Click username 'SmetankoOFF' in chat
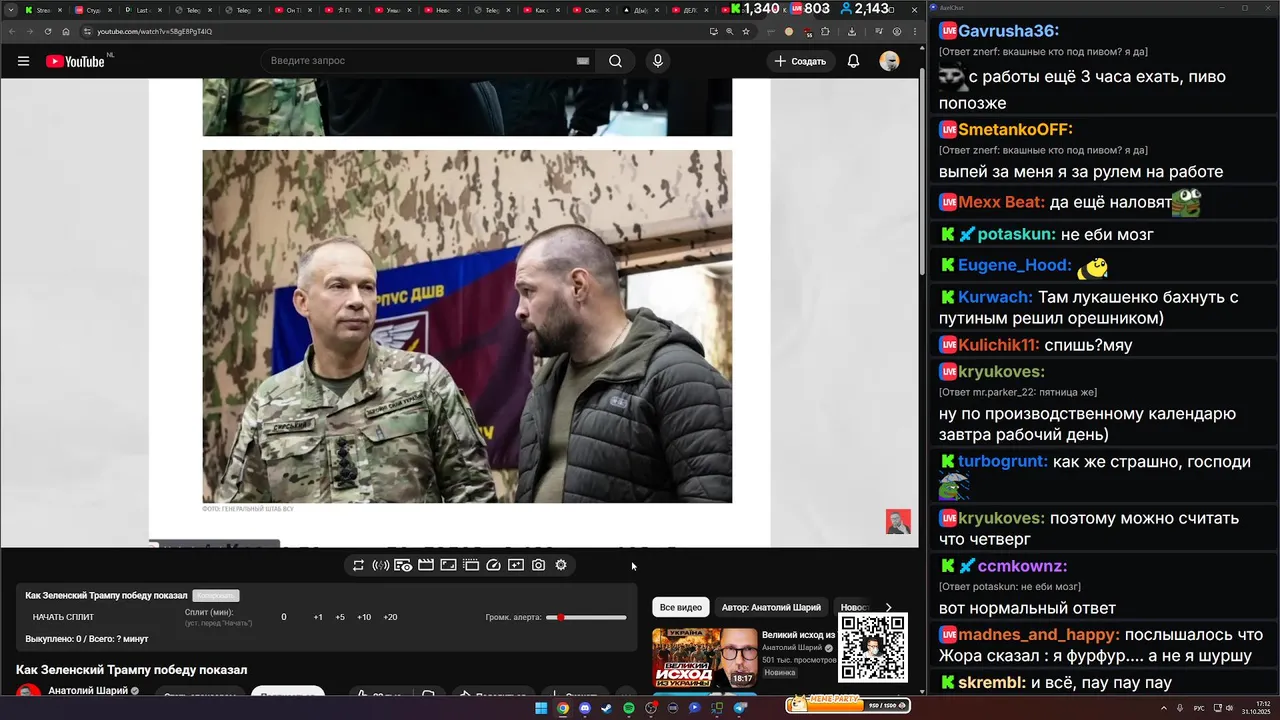Screen dimensions: 1280x720 pos(1015,129)
